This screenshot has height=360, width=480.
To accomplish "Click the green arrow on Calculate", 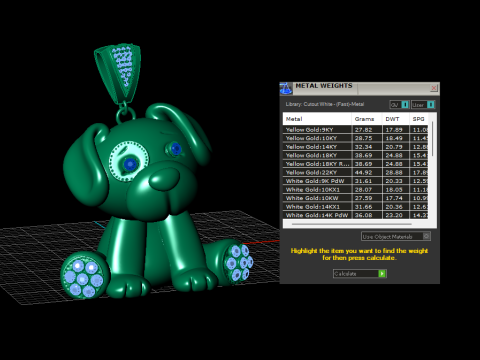I will [x=382, y=274].
